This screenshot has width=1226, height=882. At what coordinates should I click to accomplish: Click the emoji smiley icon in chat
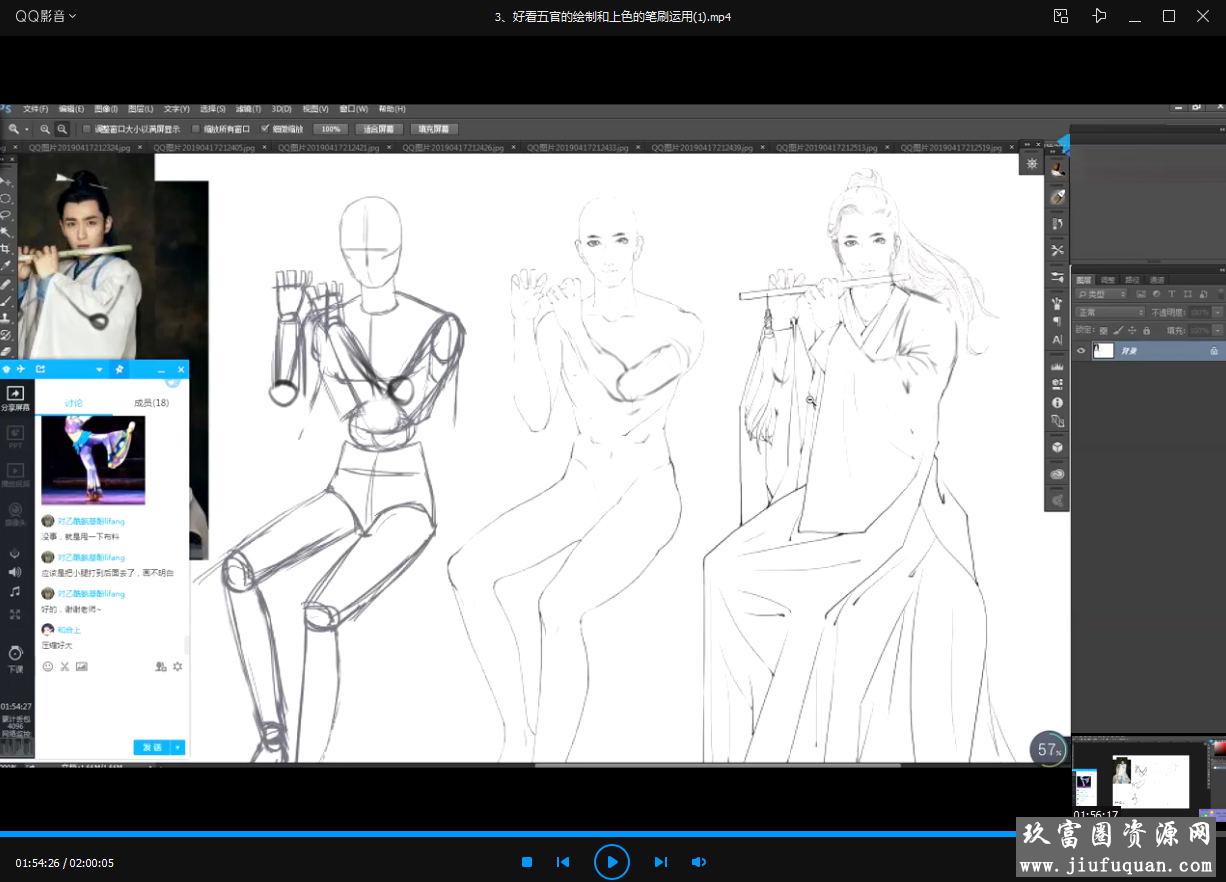[x=47, y=666]
